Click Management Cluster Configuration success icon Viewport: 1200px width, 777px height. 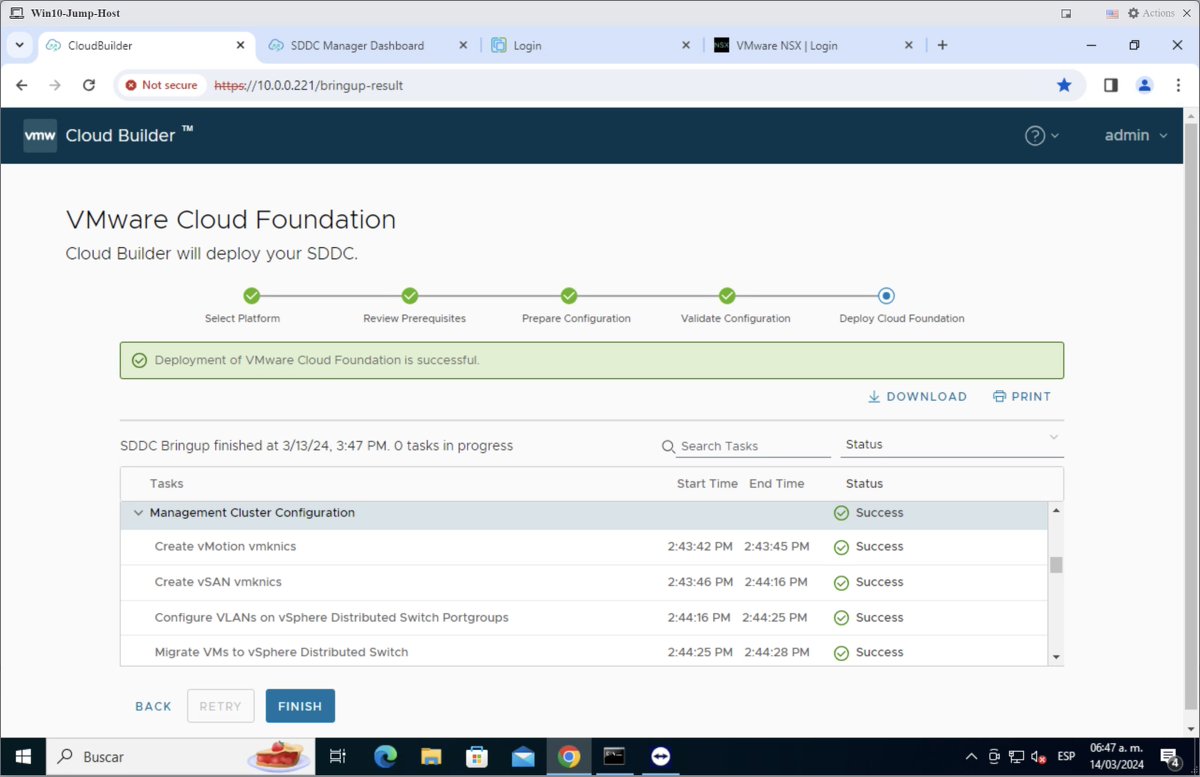pos(841,513)
